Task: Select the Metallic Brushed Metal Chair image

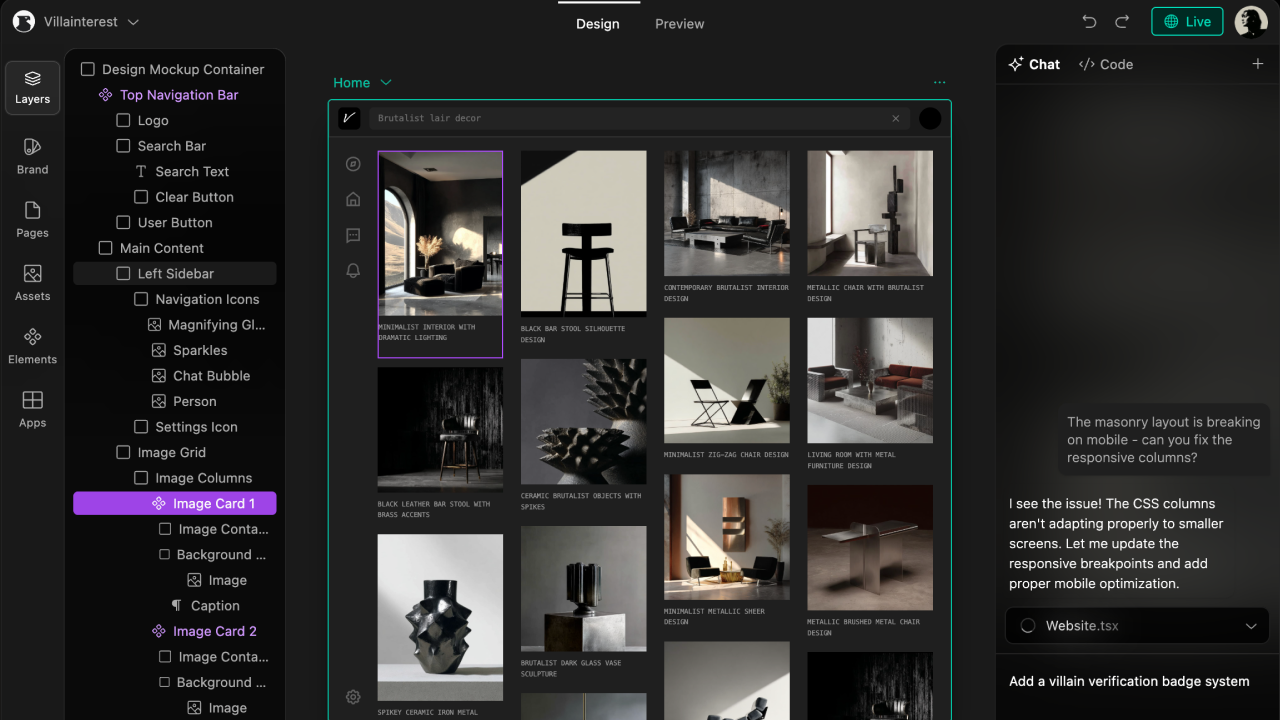Action: pyautogui.click(x=870, y=548)
